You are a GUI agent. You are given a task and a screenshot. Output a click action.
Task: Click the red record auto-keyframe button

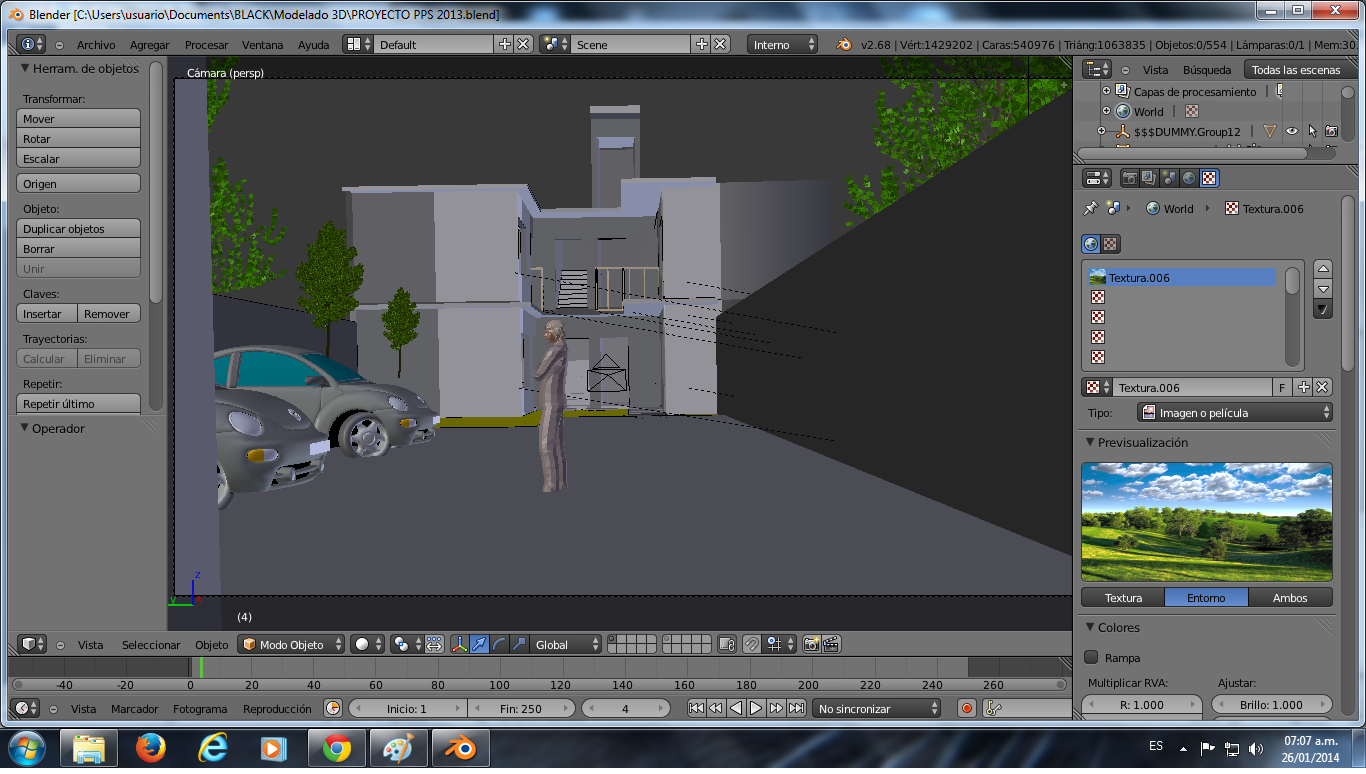pos(967,709)
